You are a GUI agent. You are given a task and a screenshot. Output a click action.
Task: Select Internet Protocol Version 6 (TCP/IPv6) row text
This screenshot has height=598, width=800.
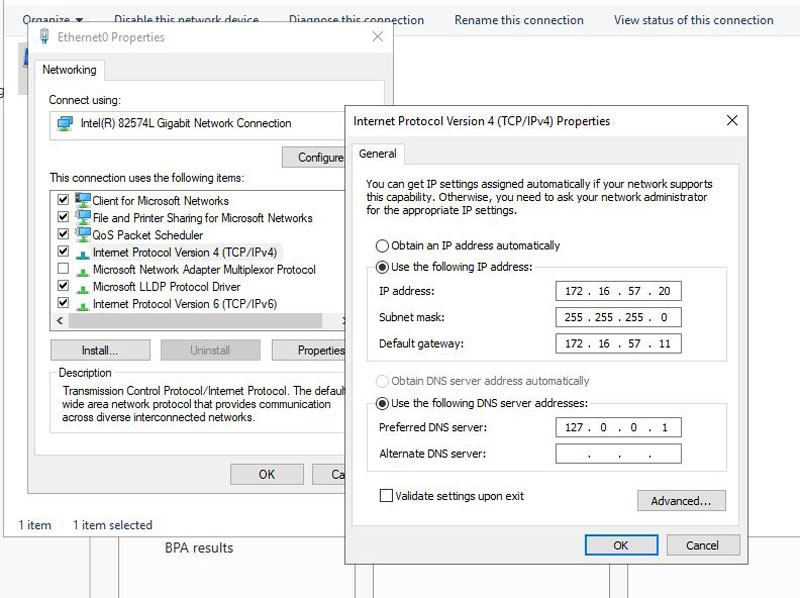pyautogui.click(x=185, y=304)
